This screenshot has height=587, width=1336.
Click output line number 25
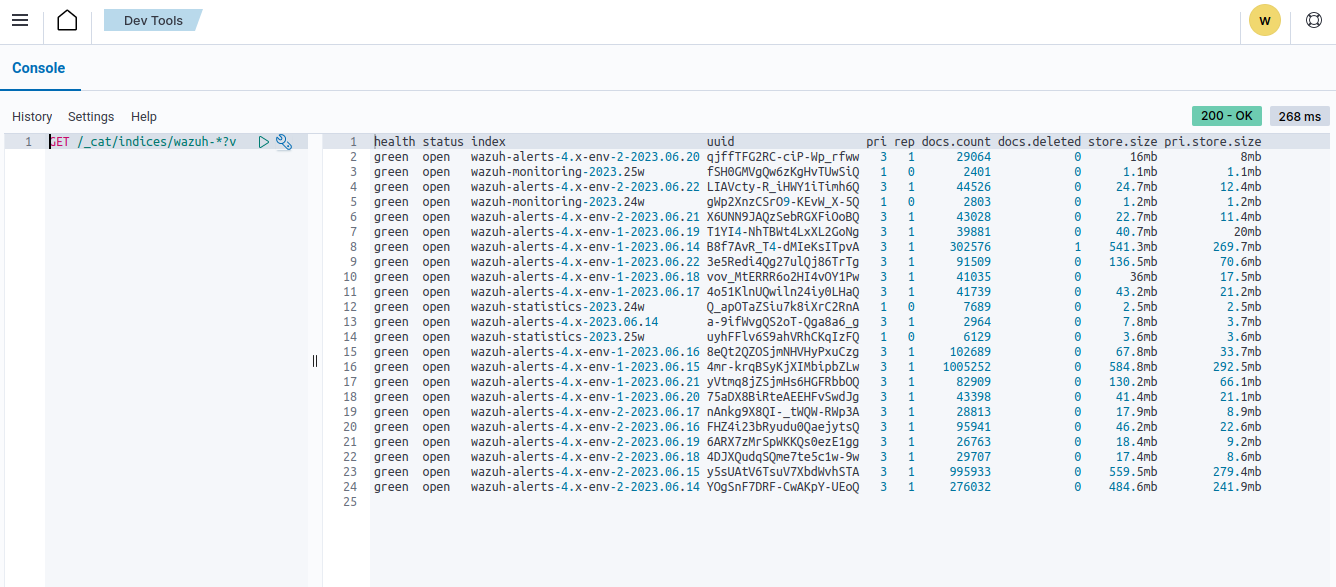[x=350, y=502]
